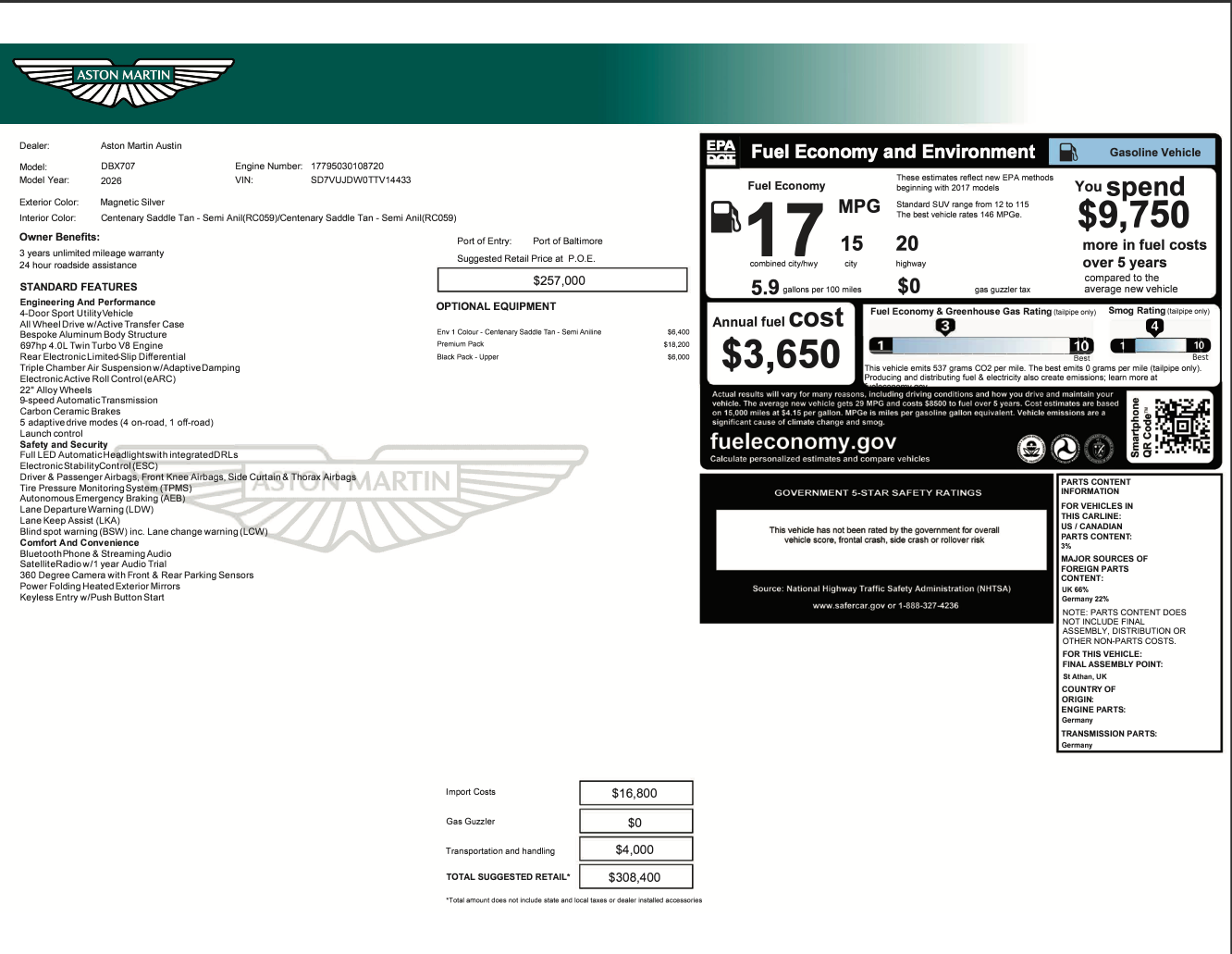Click the 9-speed Automatic Transmission feature
This screenshot has width=1232, height=954.
[x=89, y=401]
